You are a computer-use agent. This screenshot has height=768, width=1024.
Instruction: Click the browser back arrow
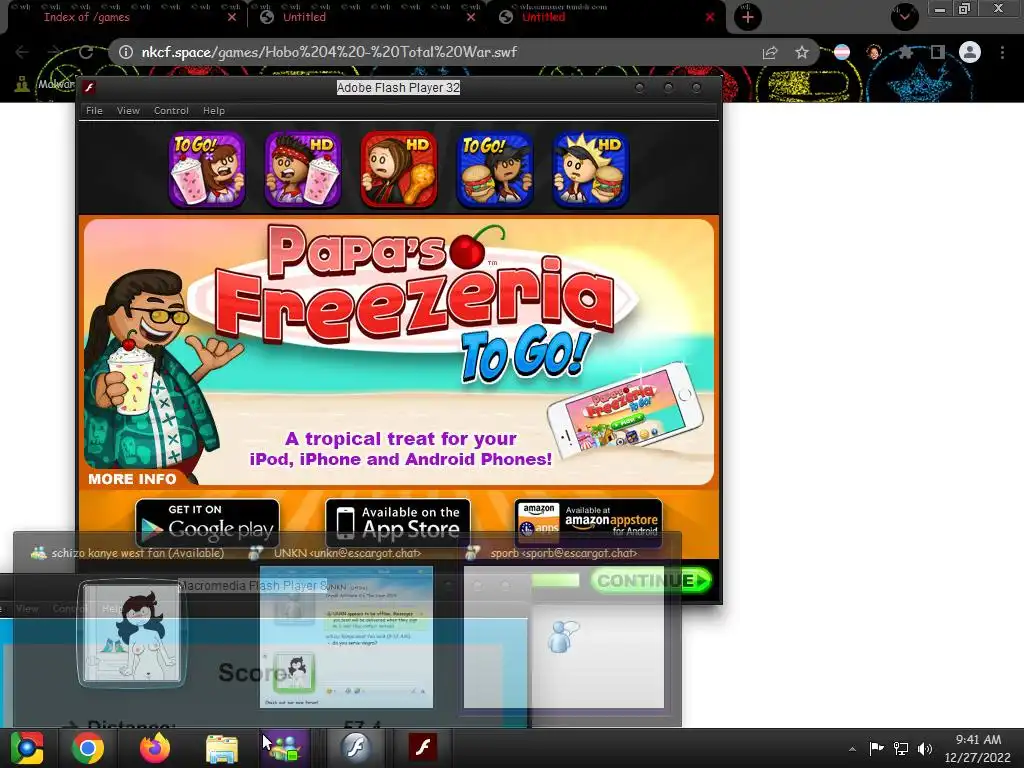pyautogui.click(x=22, y=52)
